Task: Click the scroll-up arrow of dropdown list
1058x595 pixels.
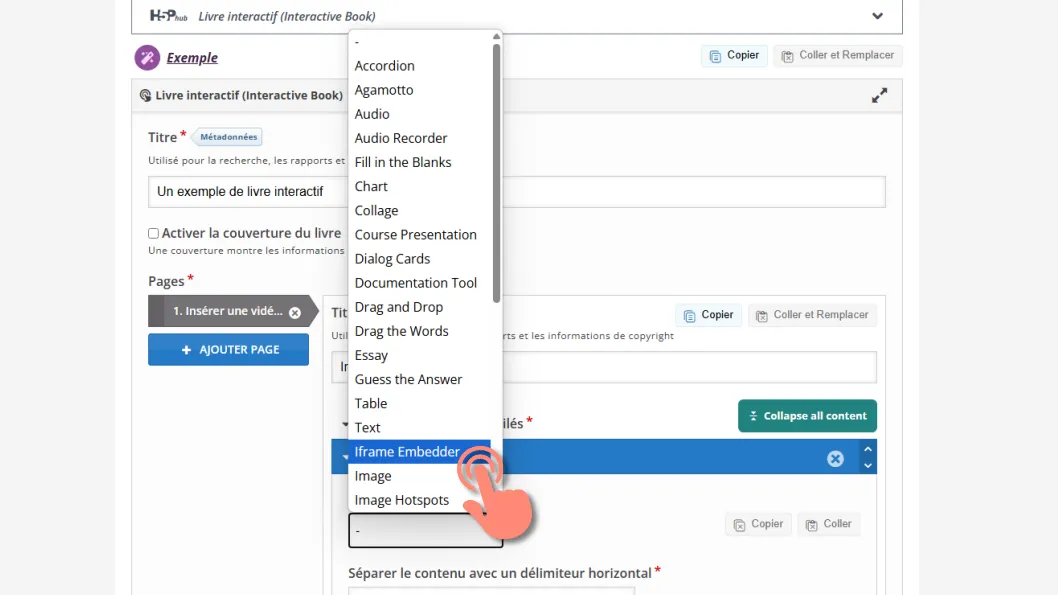Action: [x=497, y=36]
